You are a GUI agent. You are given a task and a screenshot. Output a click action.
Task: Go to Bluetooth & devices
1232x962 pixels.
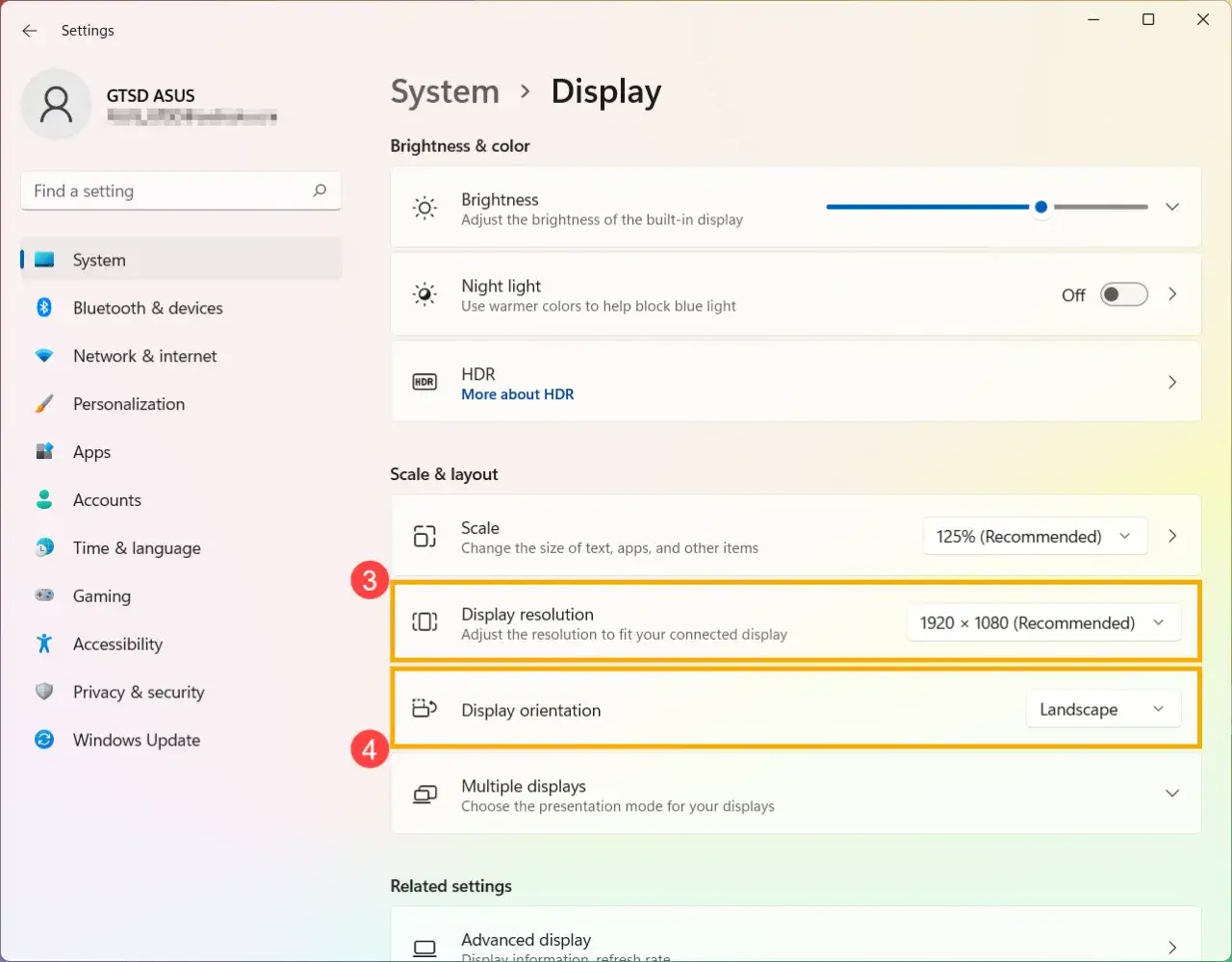[182, 308]
